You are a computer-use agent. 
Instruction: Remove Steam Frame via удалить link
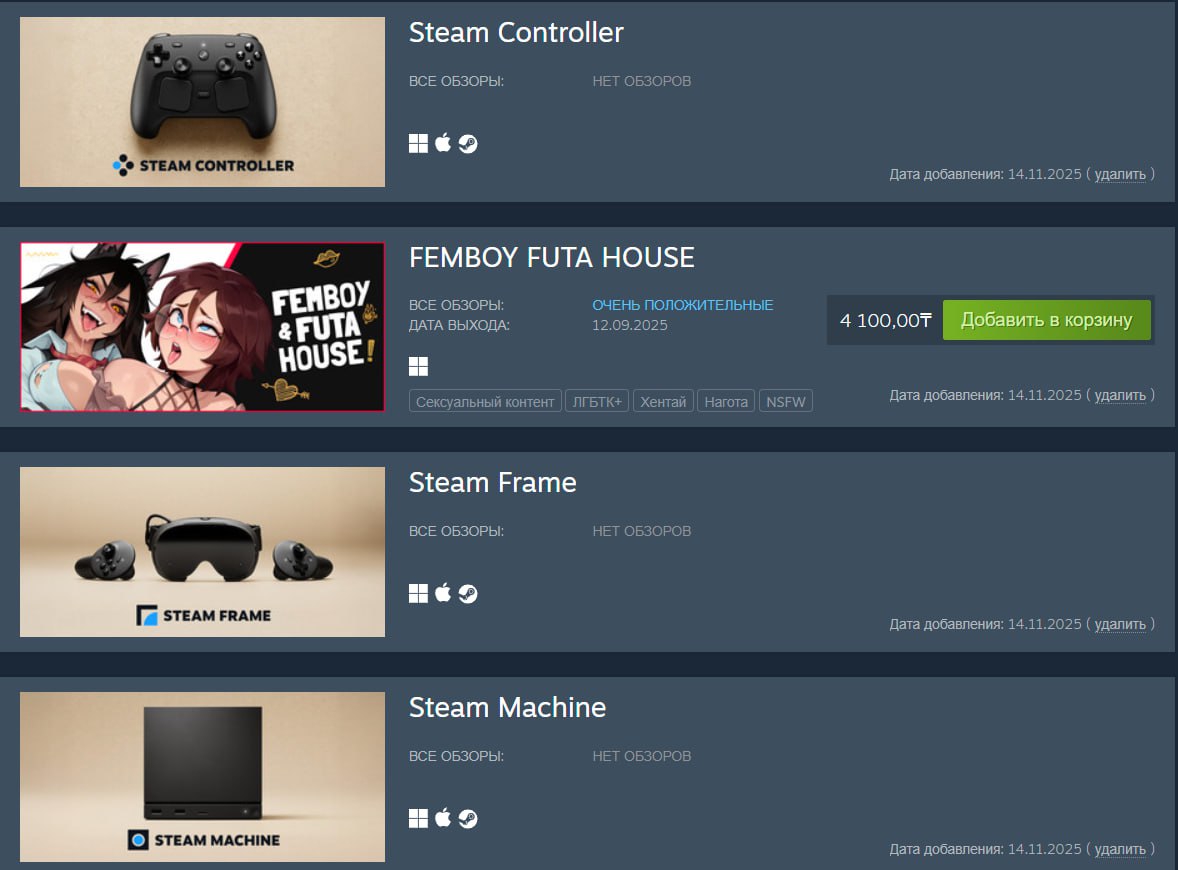coord(1120,624)
